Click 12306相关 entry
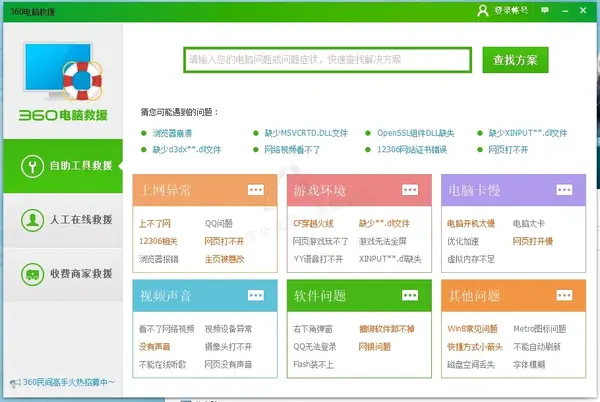This screenshot has height=402, width=600. (x=158, y=241)
